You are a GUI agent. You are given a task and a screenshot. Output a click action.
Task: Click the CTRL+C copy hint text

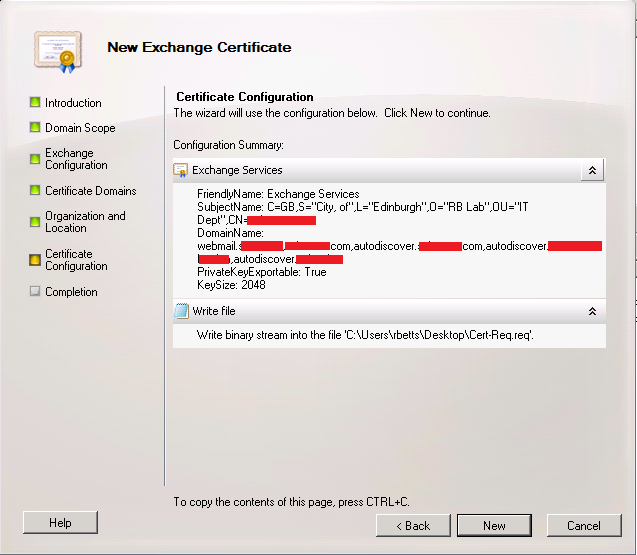[x=291, y=502]
